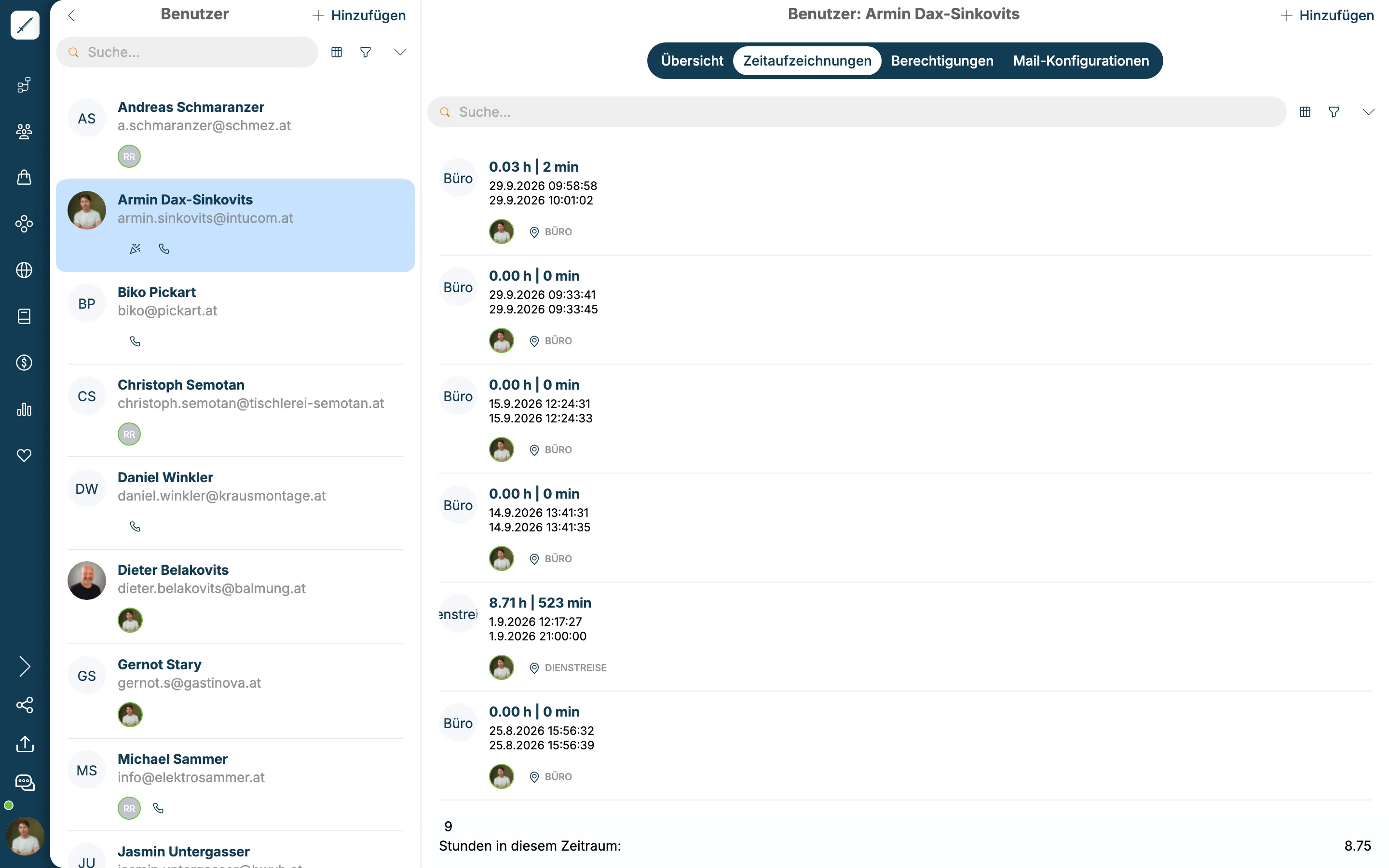
Task: Switch to the Übersicht tab
Action: point(692,61)
